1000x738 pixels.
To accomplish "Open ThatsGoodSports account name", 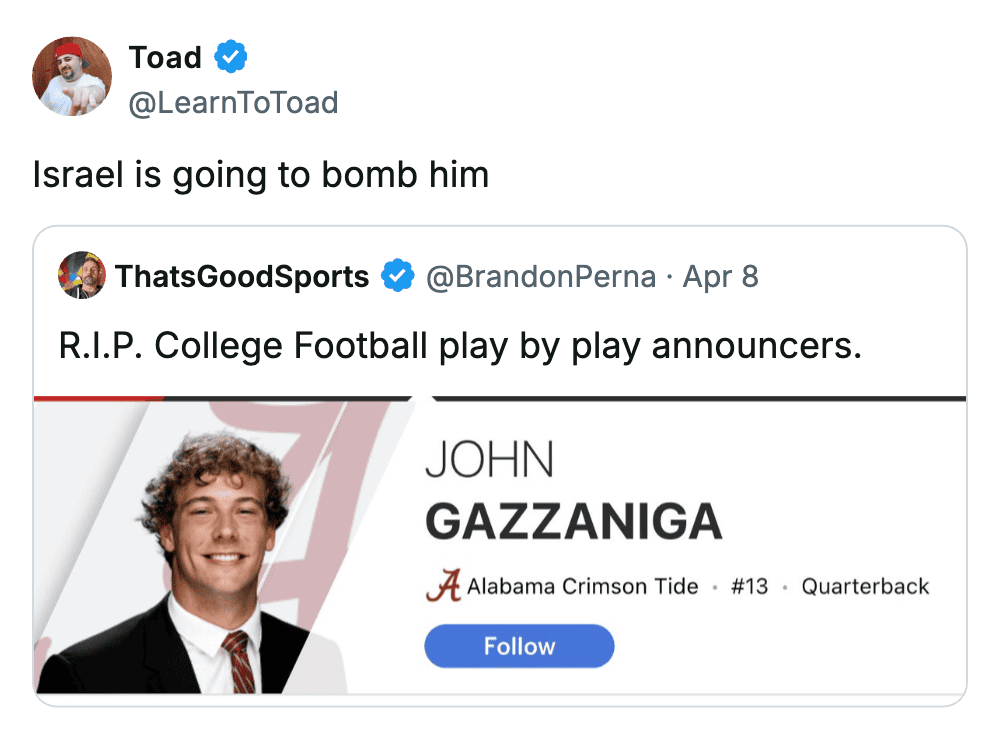I will click(242, 276).
